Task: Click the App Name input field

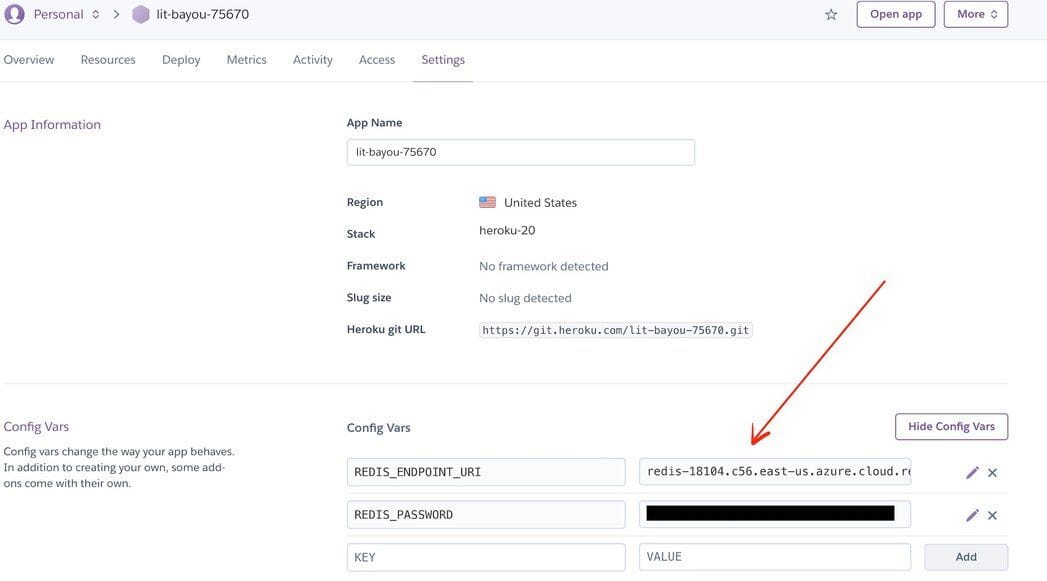Action: pyautogui.click(x=520, y=151)
